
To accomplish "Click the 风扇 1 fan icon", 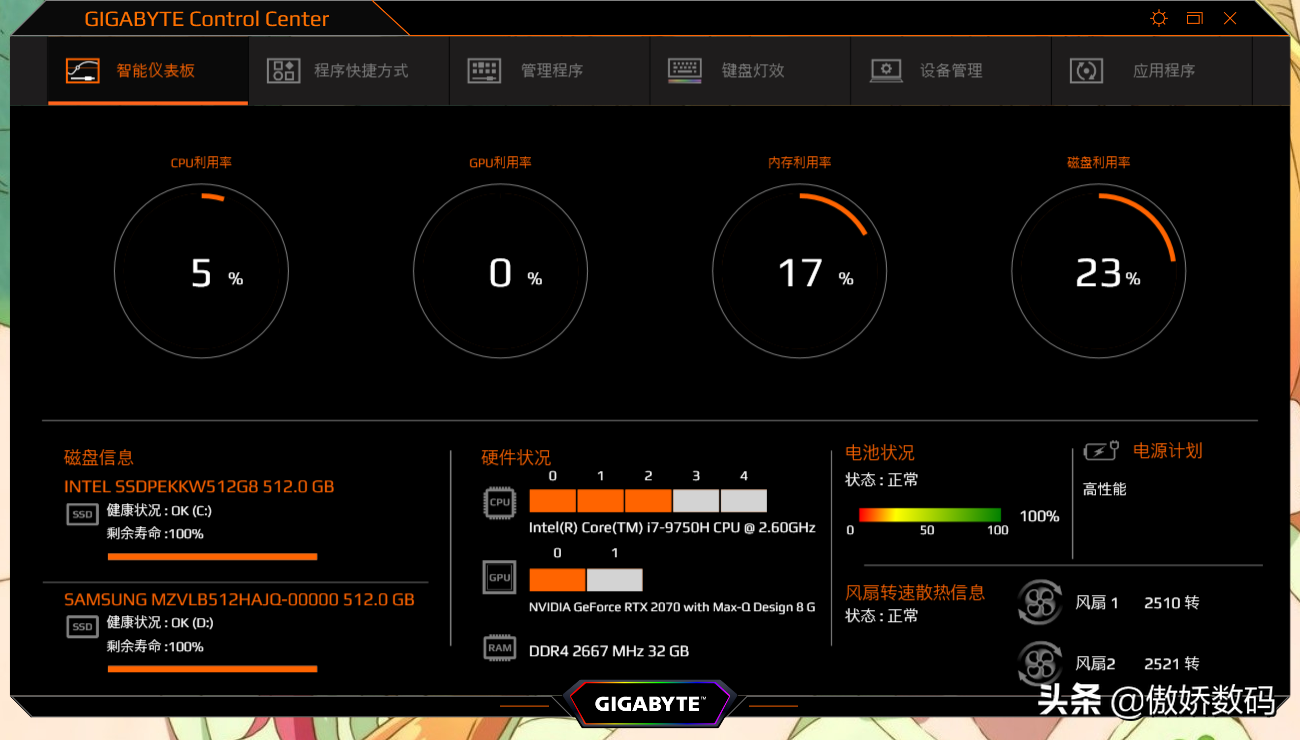I will (1039, 602).
